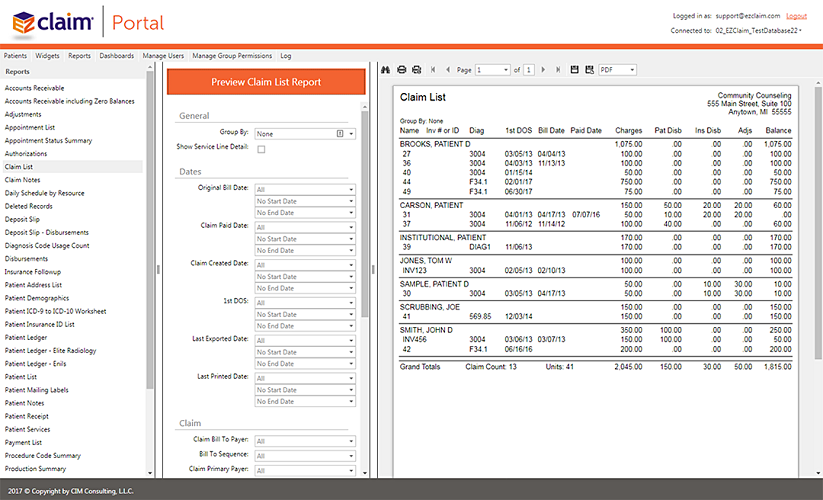Go to next report page
This screenshot has height=500, width=823.
point(541,70)
